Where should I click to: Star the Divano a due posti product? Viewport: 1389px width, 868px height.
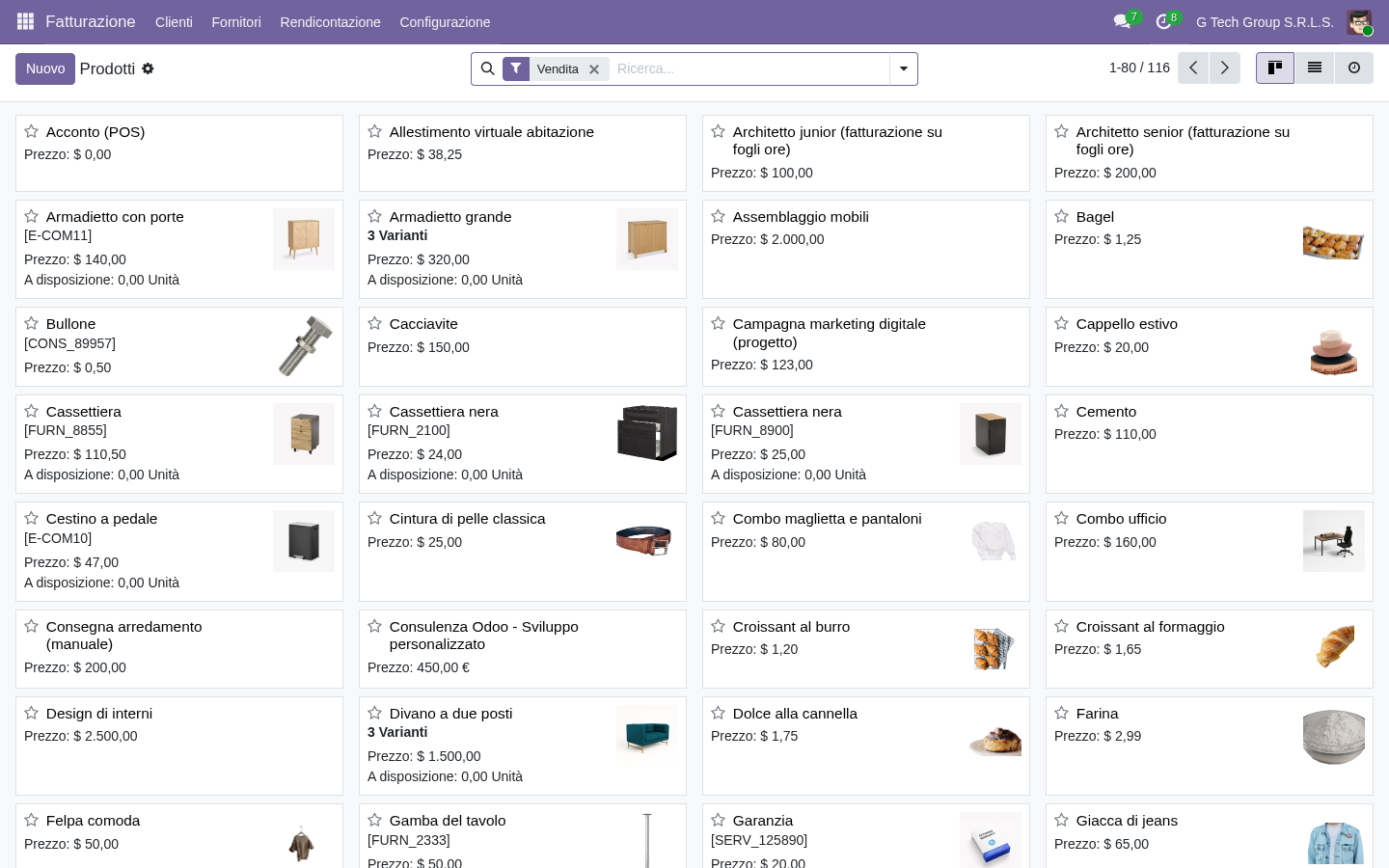point(375,713)
